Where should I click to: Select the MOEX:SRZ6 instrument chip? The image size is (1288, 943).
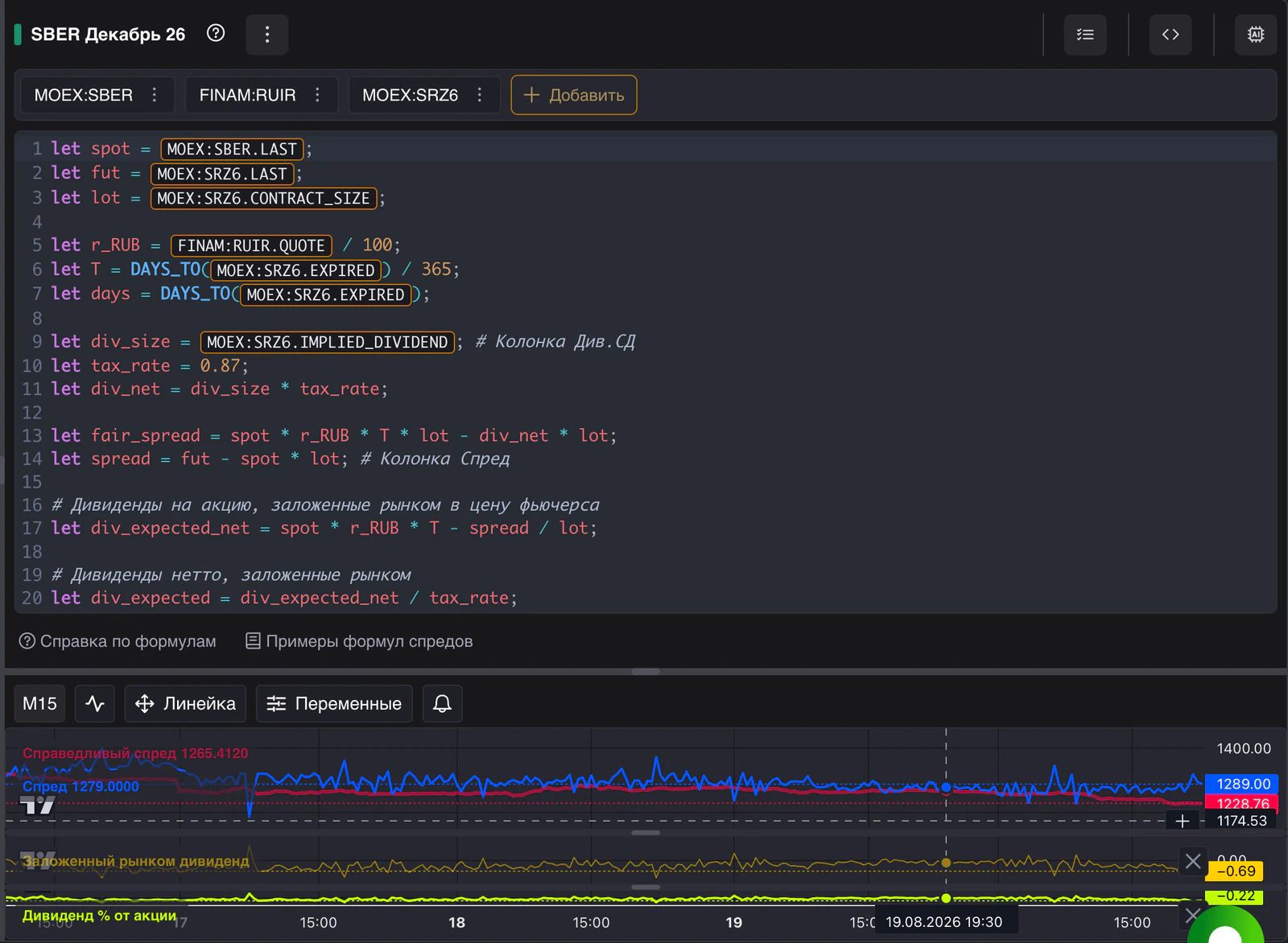click(411, 95)
